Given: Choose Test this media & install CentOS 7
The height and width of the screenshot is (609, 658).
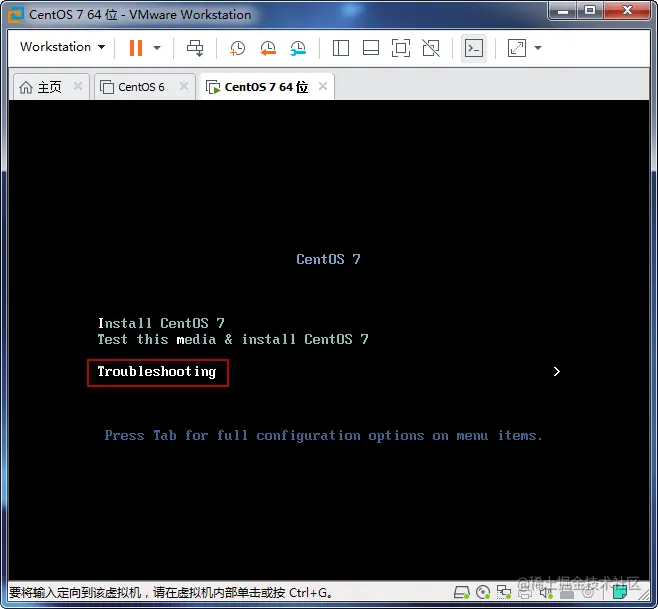Looking at the screenshot, I should click(233, 339).
